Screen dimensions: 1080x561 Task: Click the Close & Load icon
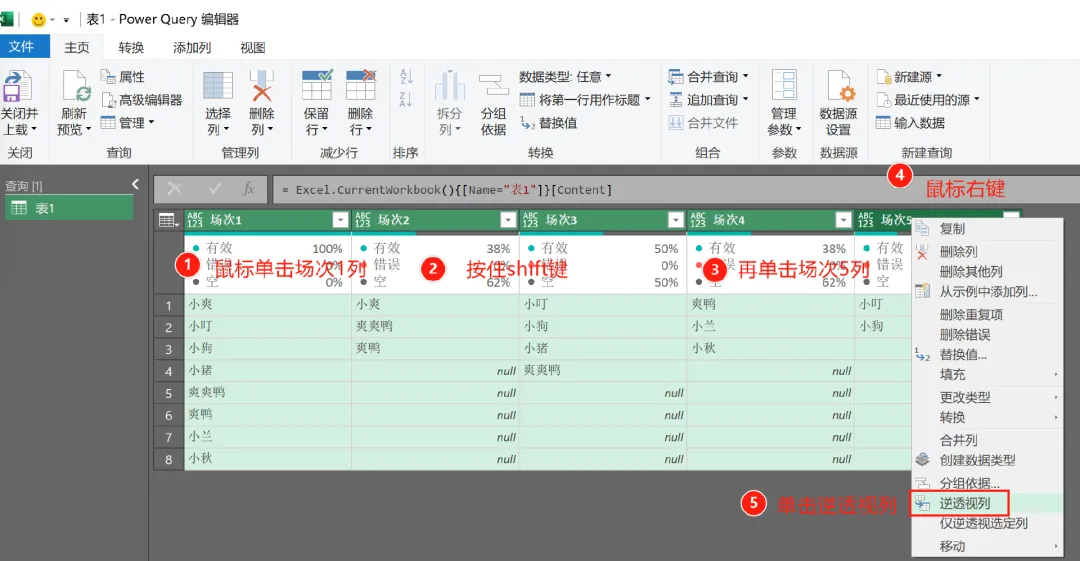tap(17, 87)
